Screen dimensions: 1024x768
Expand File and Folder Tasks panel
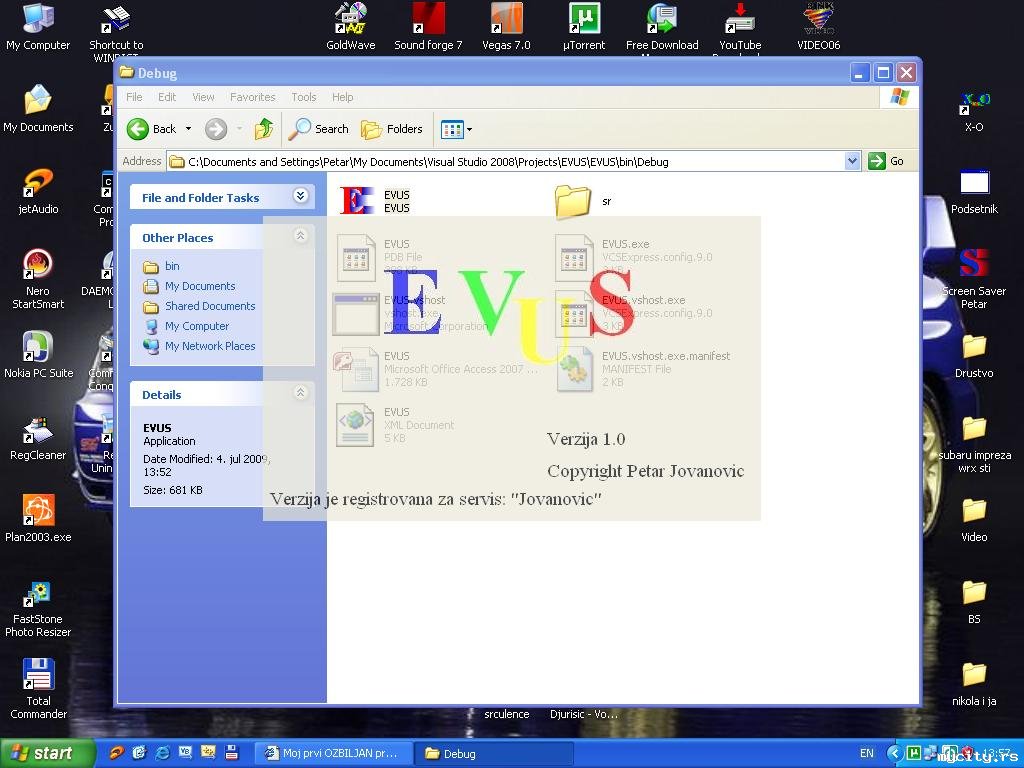pos(300,196)
